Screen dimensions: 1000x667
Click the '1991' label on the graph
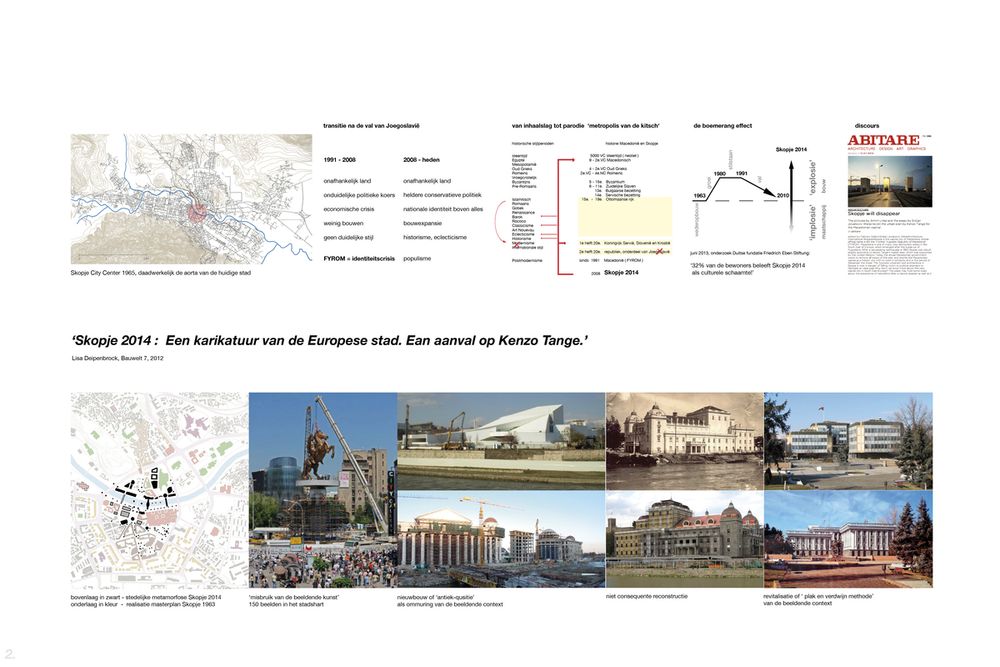tap(742, 173)
